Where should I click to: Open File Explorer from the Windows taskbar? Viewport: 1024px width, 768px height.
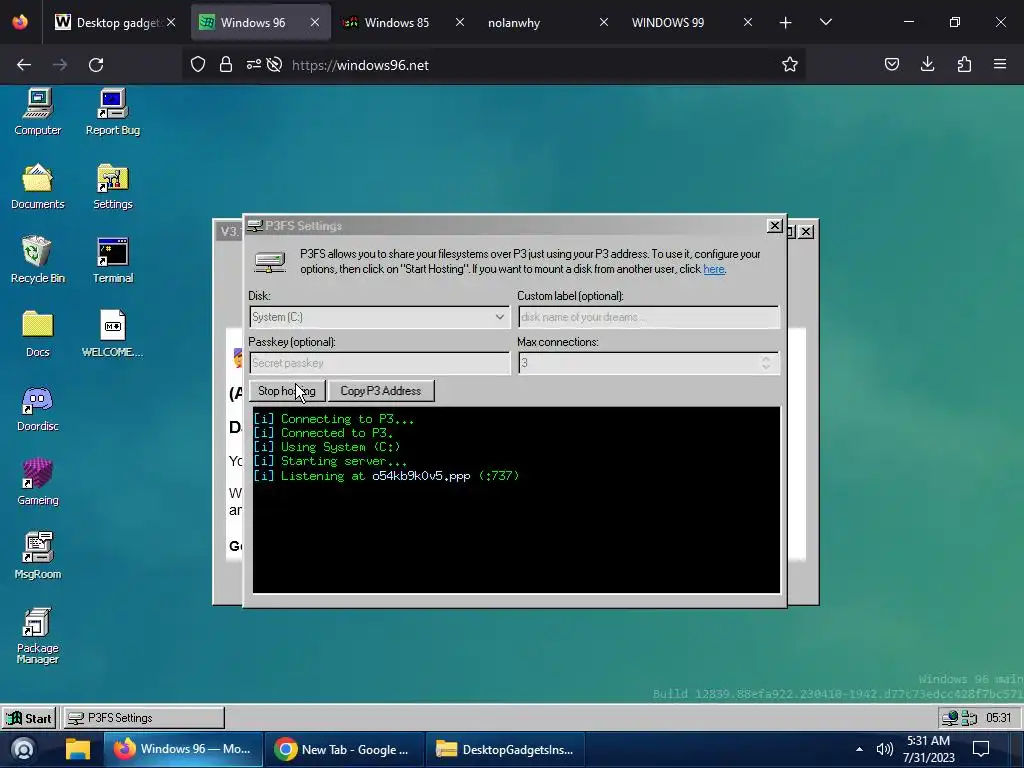[78, 749]
